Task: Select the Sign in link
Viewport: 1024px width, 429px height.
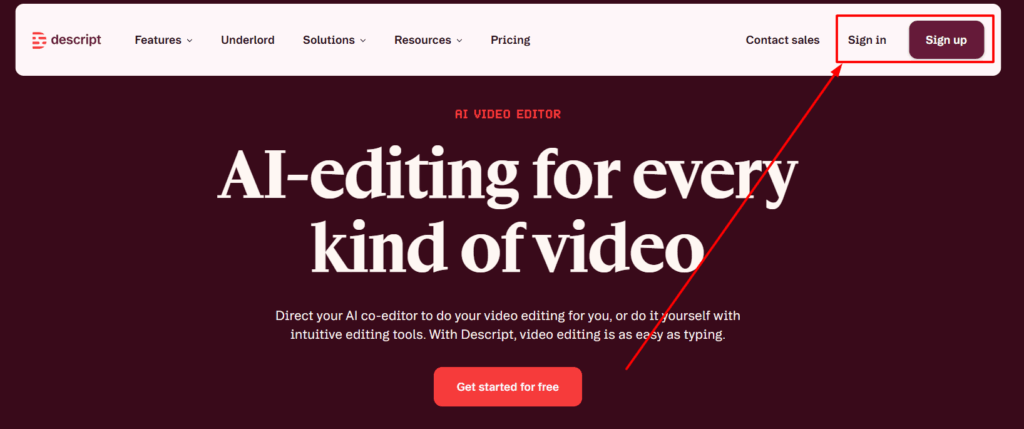Action: click(867, 40)
